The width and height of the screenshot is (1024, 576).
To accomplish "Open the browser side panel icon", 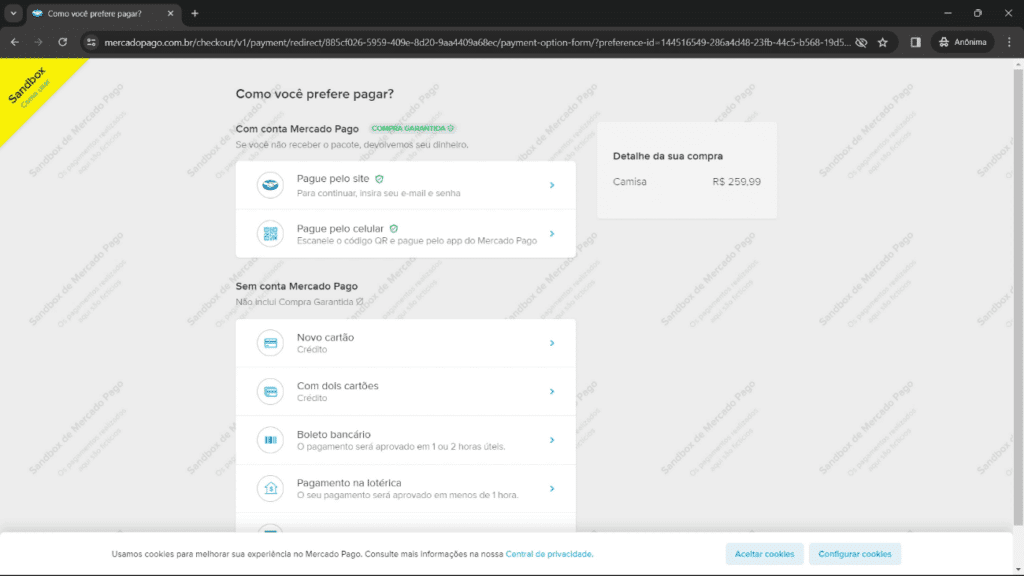I will [x=916, y=42].
